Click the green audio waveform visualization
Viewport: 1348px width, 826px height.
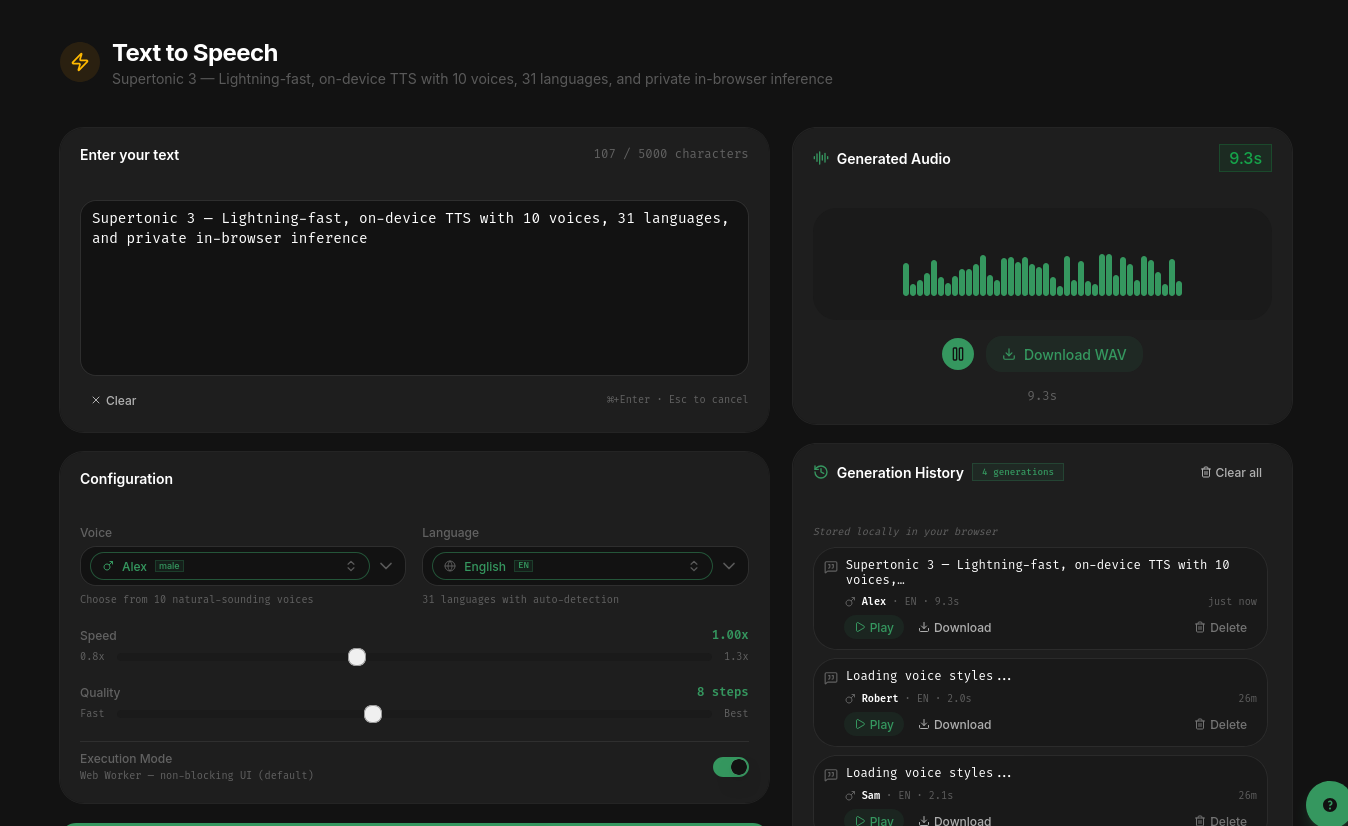pos(1042,275)
